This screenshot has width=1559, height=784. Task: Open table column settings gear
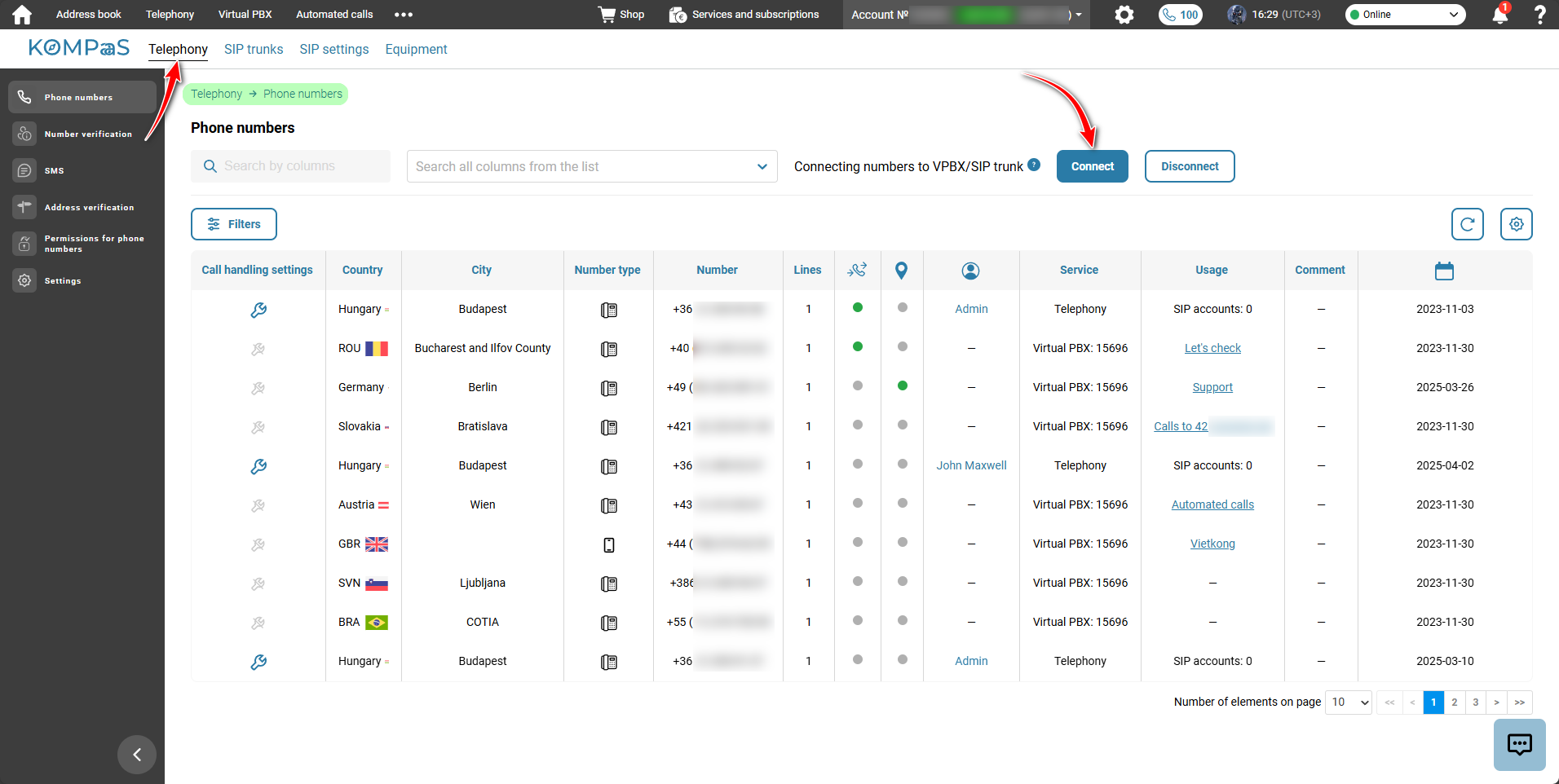pos(1516,224)
